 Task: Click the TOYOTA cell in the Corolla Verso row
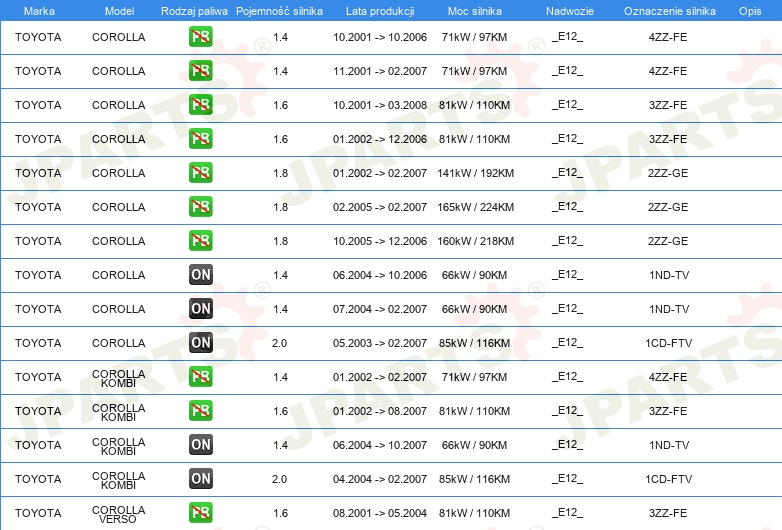pyautogui.click(x=38, y=513)
